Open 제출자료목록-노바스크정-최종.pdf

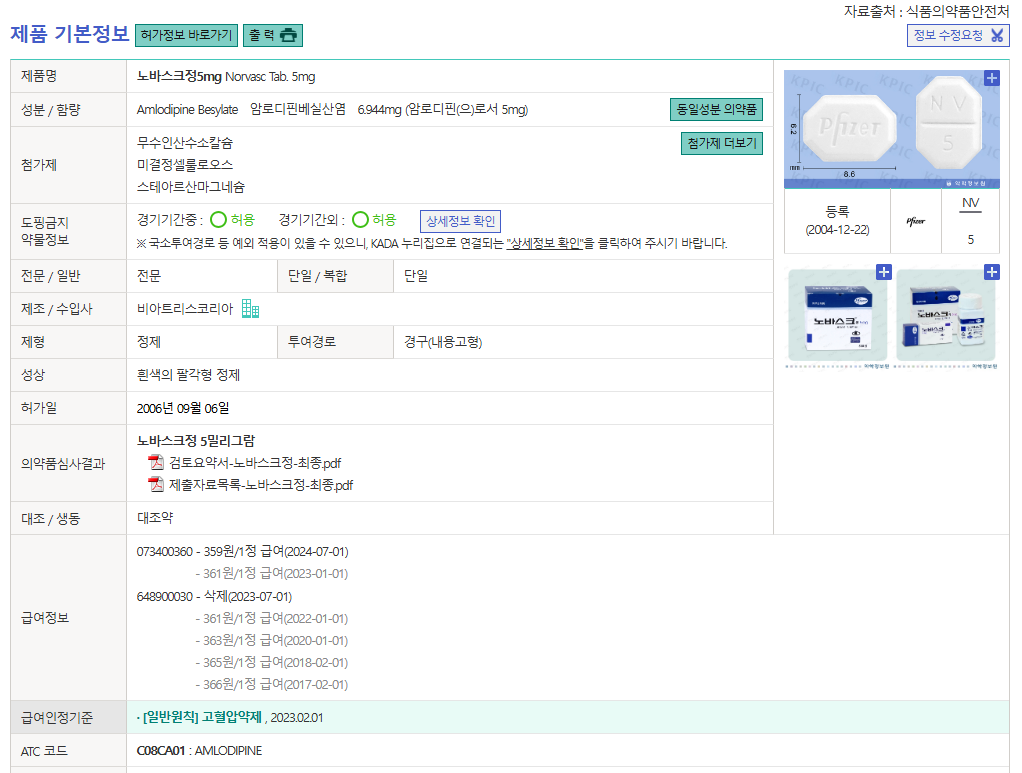261,486
